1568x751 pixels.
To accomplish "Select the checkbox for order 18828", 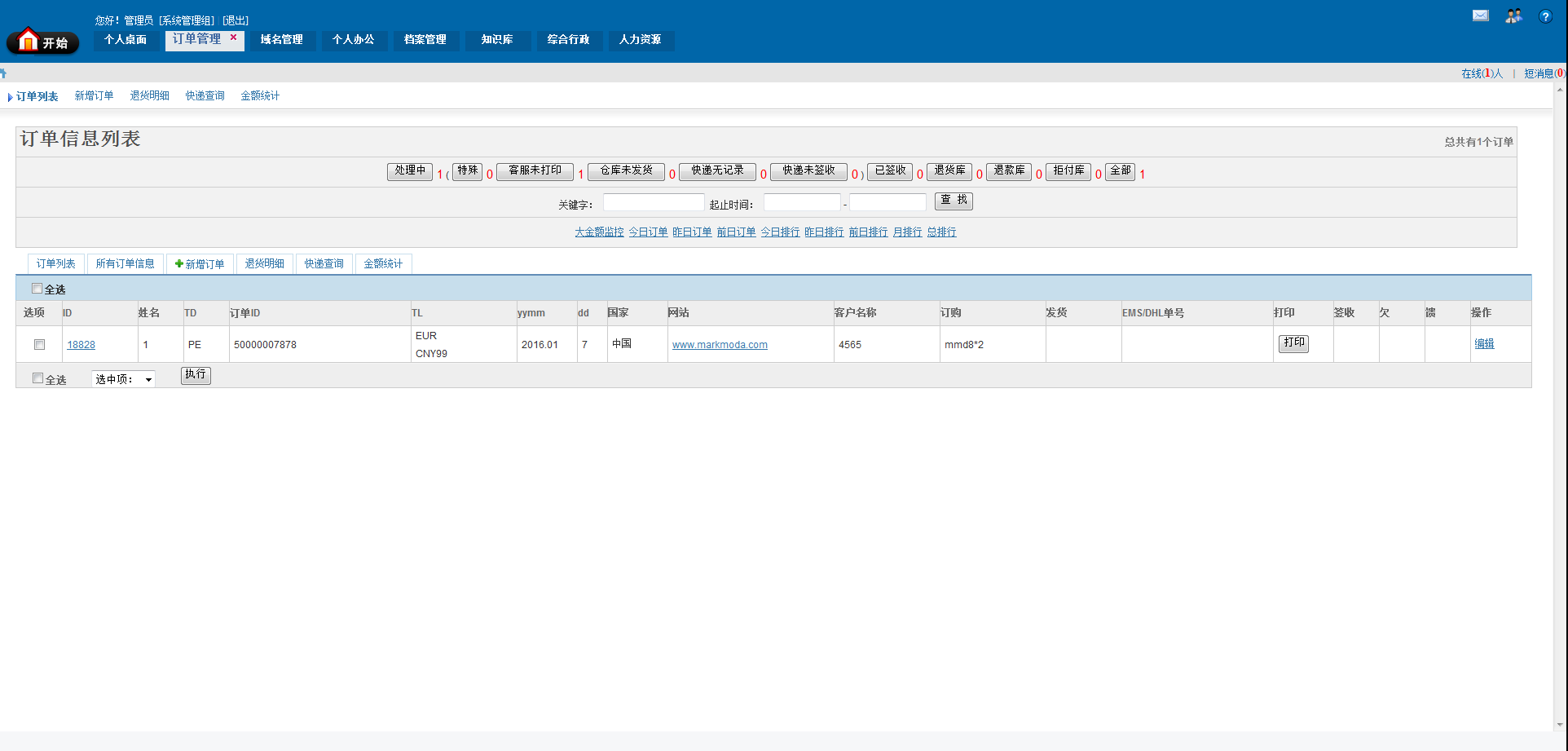I will point(39,345).
